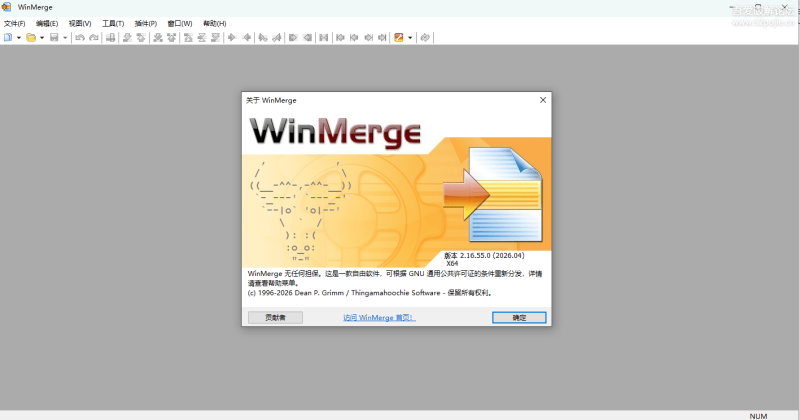Viewport: 800px width, 420px height.
Task: Click the Copy All to Left icon
Action: 307,37
